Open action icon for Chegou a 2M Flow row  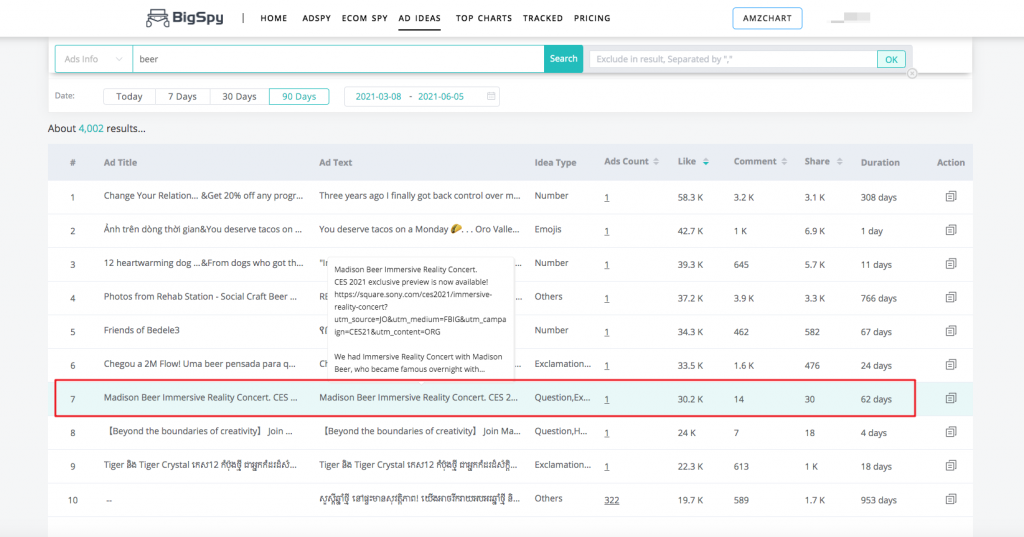[951, 365]
